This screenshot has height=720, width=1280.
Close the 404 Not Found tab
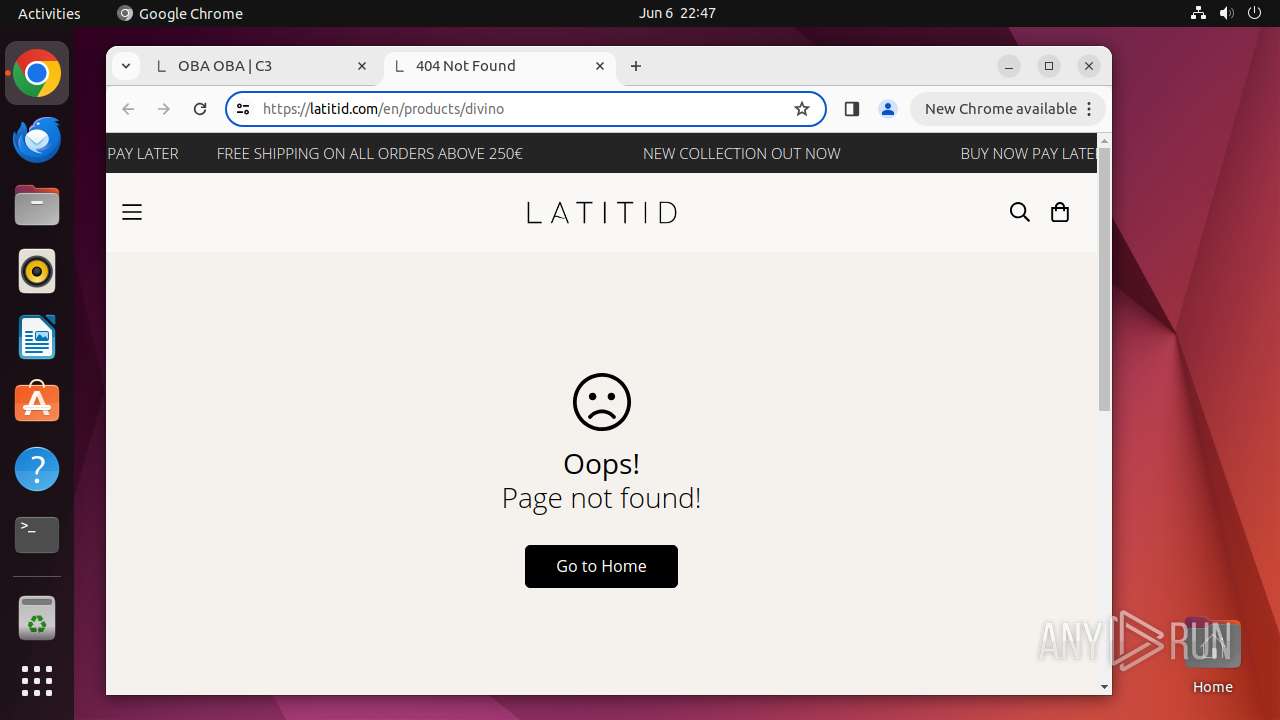click(x=600, y=66)
